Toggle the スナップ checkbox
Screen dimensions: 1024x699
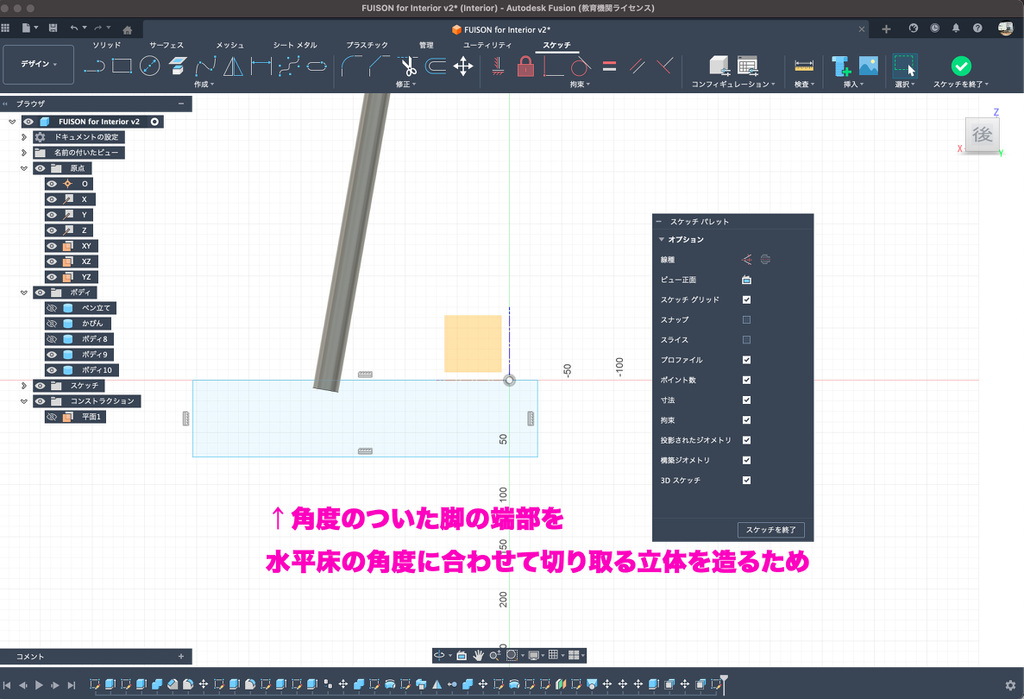point(746,320)
